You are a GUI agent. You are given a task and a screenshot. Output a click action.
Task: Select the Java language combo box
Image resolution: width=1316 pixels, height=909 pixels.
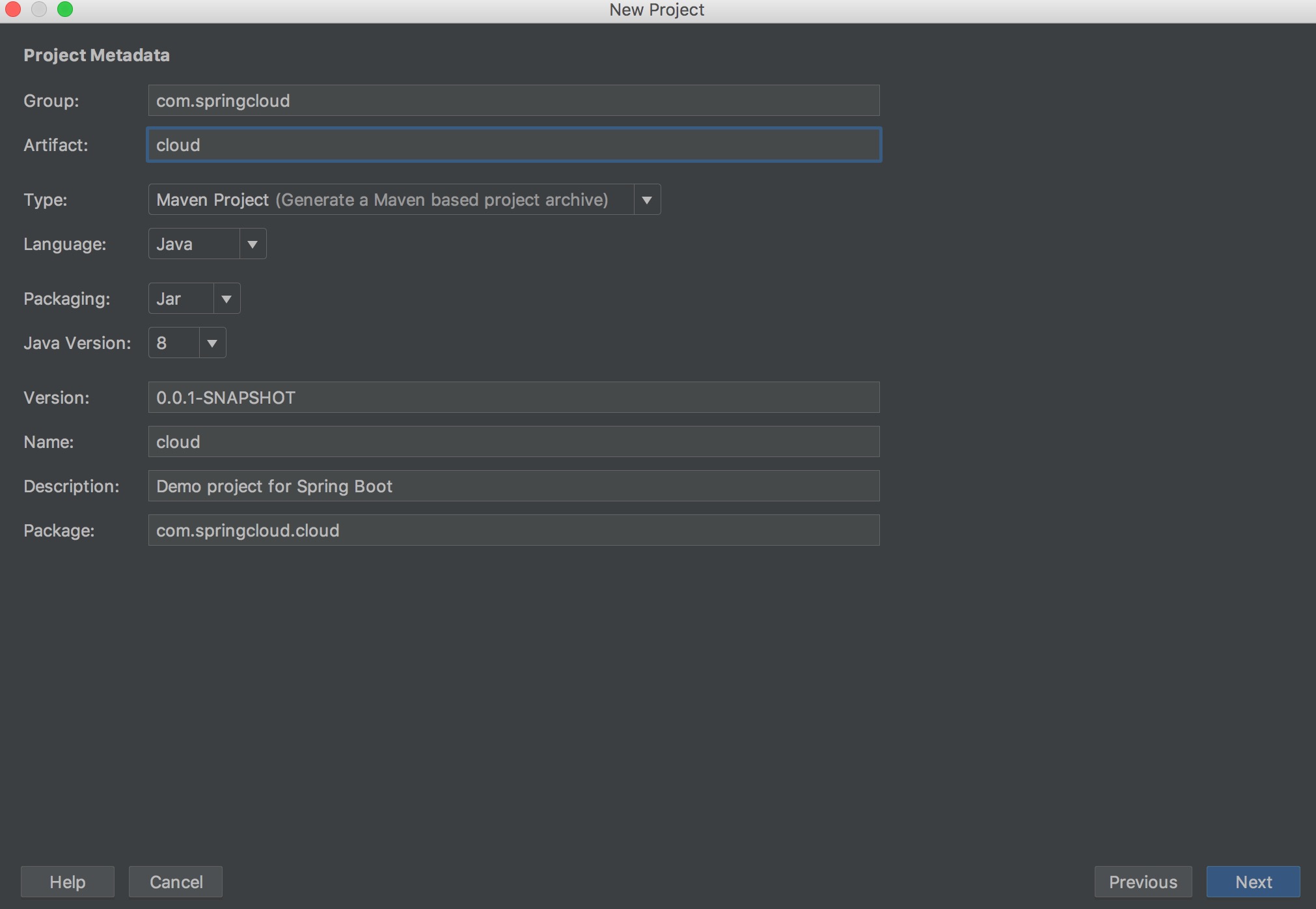[x=194, y=244]
